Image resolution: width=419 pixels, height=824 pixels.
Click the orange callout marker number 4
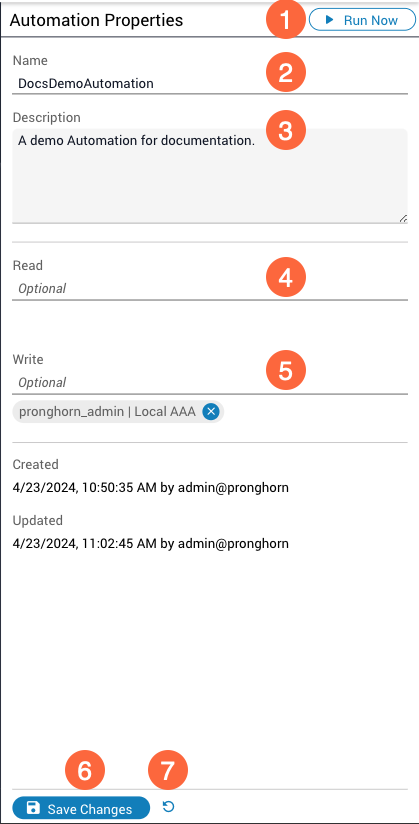point(284,278)
